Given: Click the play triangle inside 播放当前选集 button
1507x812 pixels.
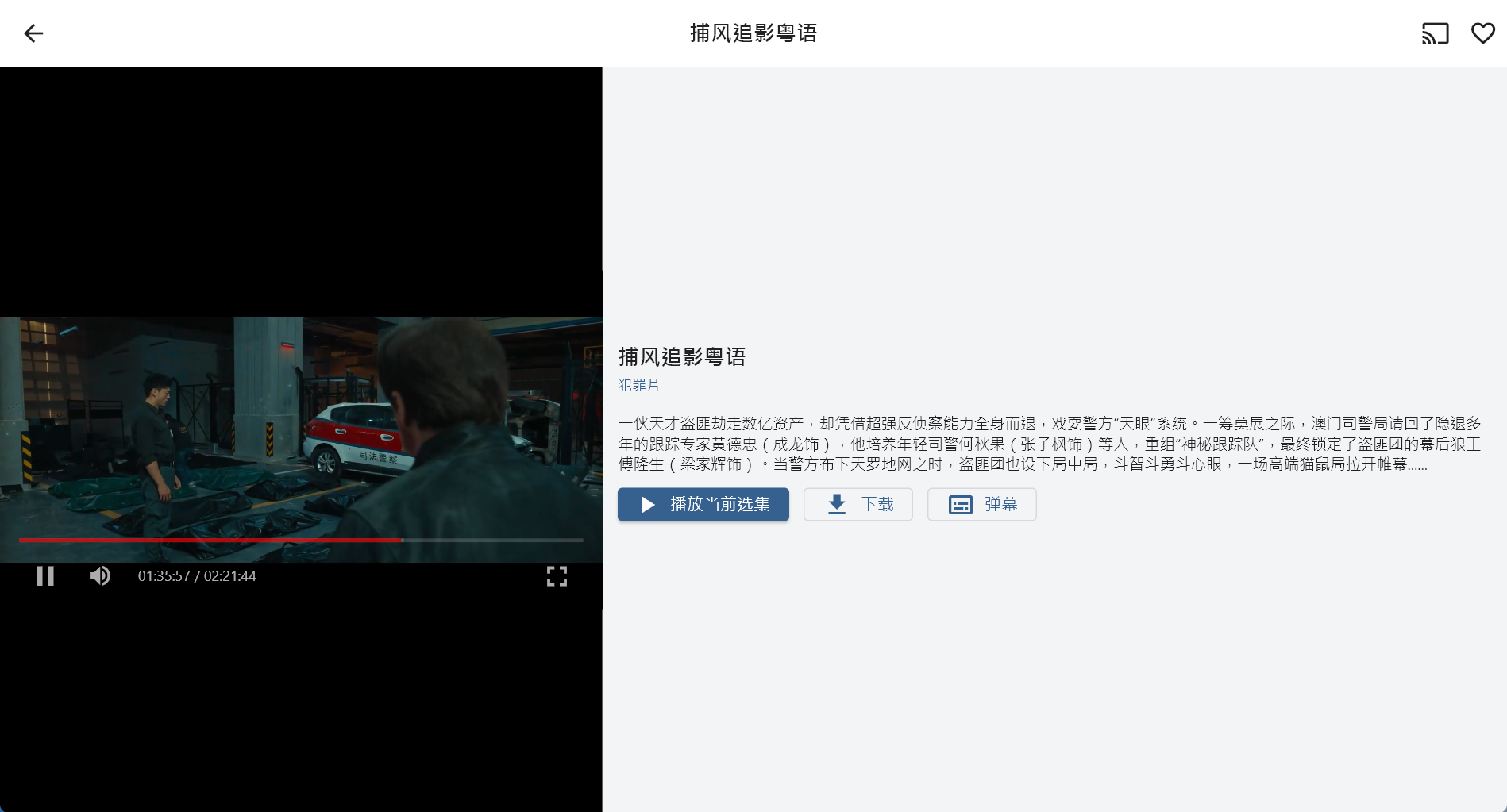Looking at the screenshot, I should pos(647,505).
